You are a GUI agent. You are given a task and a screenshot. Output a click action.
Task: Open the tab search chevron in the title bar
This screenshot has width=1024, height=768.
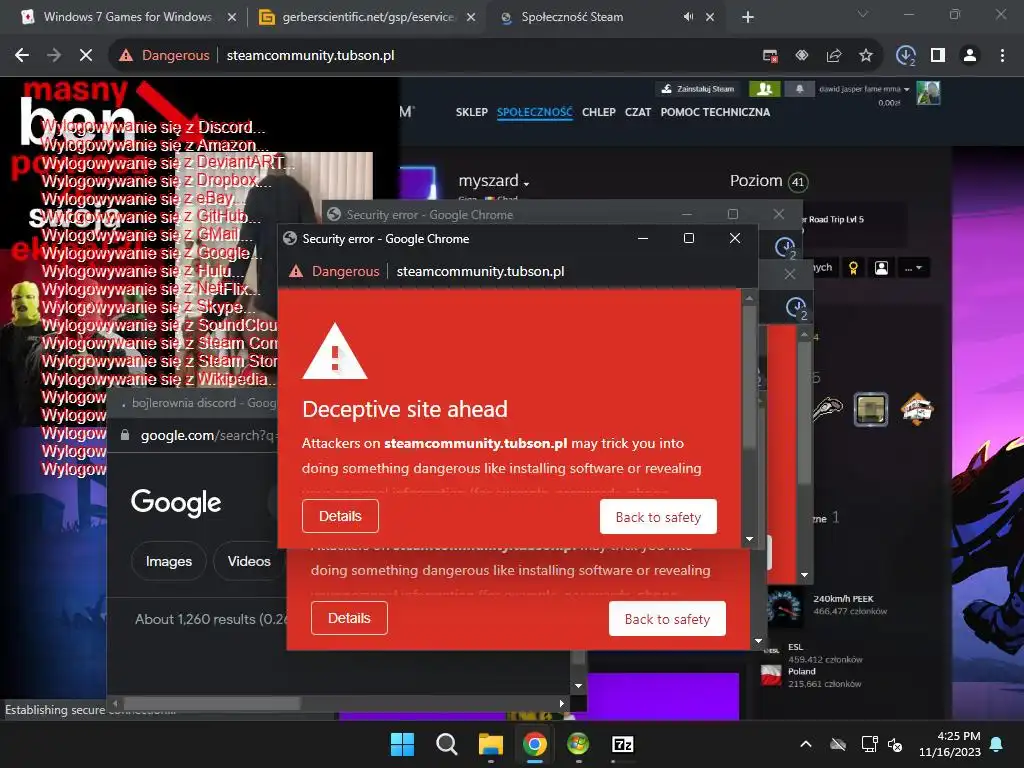tap(863, 14)
